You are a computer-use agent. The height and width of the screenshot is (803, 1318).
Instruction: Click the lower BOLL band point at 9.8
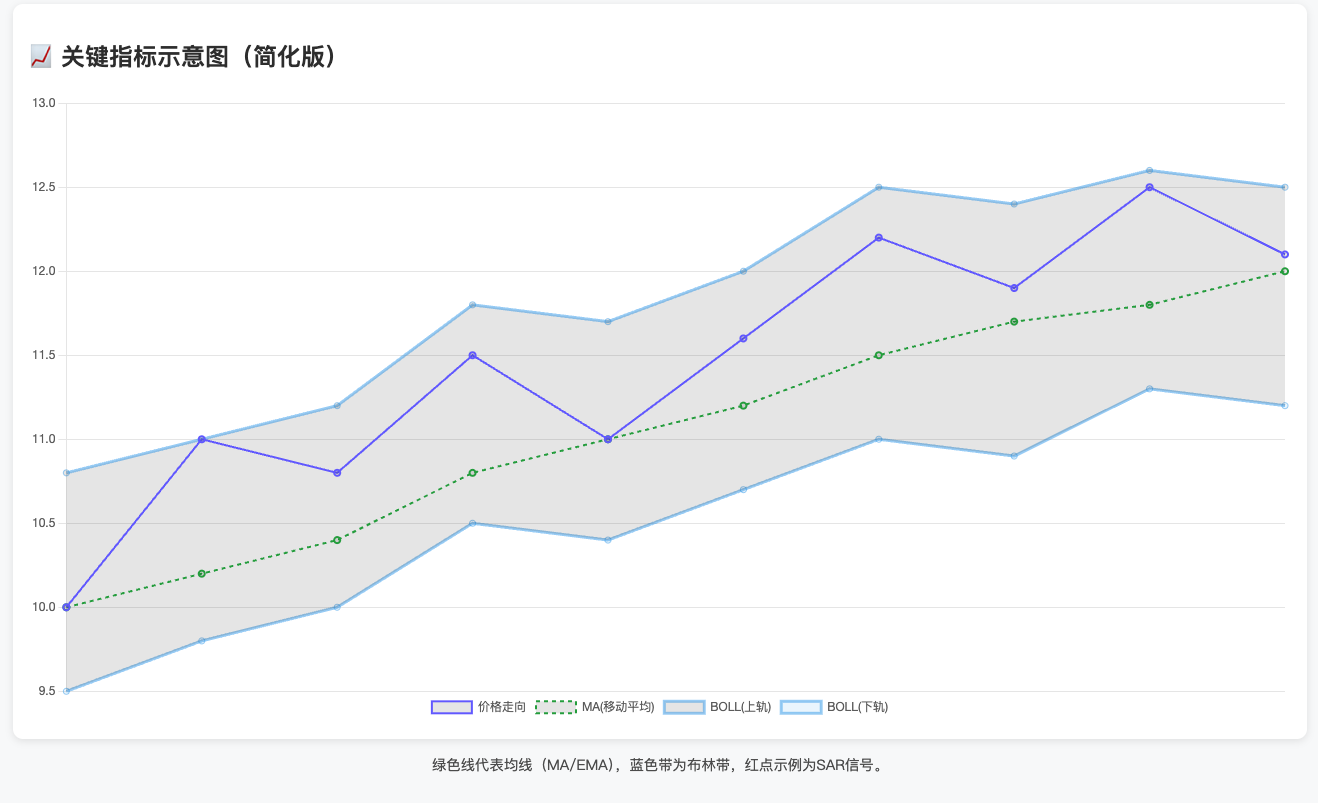201,640
